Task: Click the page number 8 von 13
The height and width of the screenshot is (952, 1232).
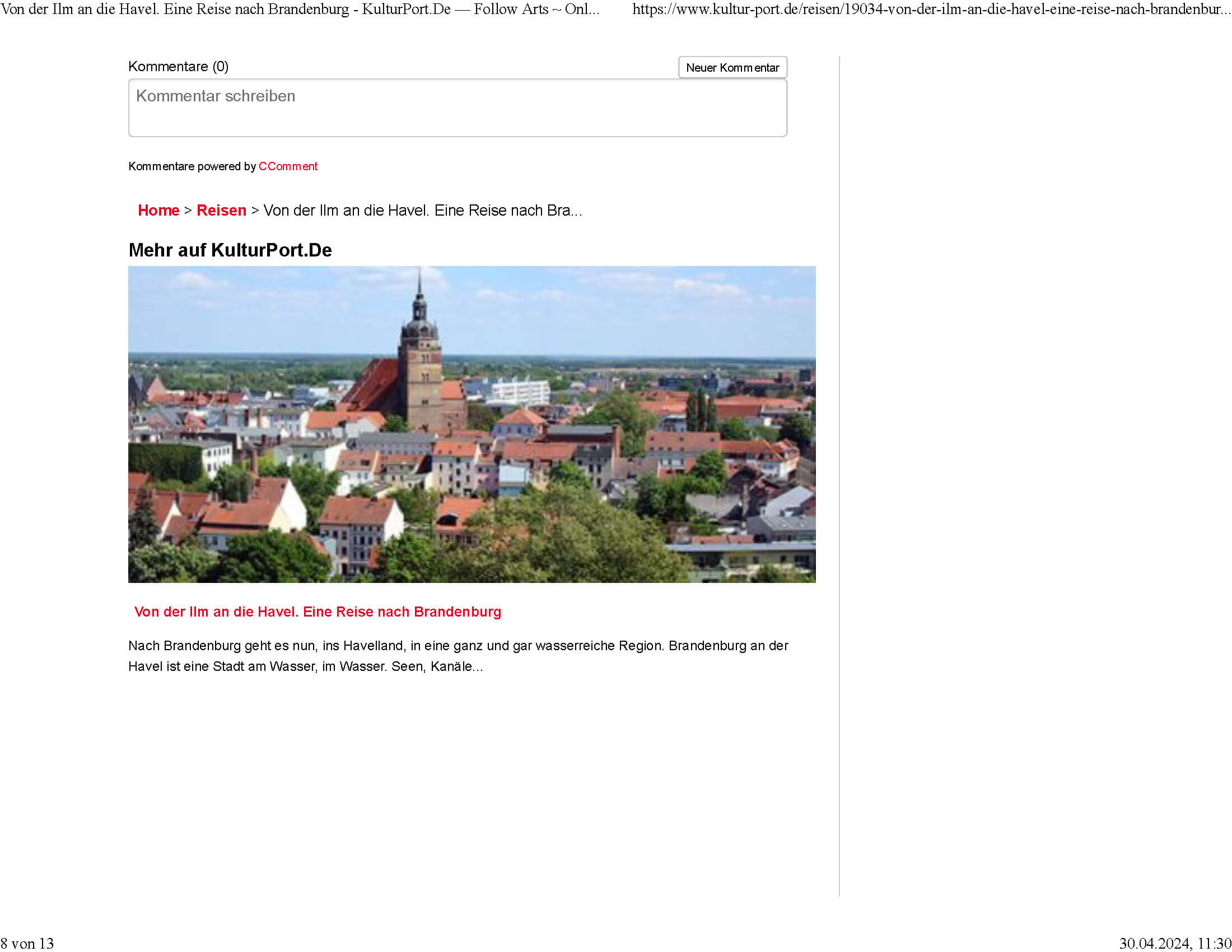Action: click(x=27, y=944)
